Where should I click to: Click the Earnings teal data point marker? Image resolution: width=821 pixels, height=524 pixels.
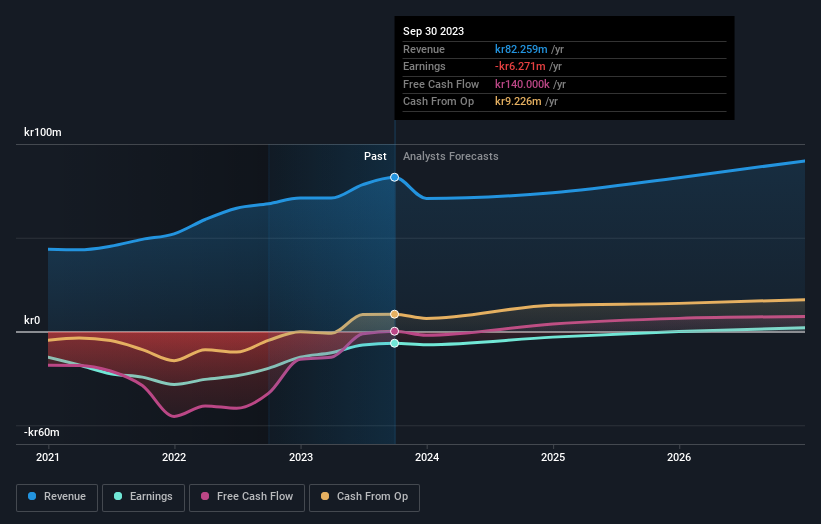point(394,343)
